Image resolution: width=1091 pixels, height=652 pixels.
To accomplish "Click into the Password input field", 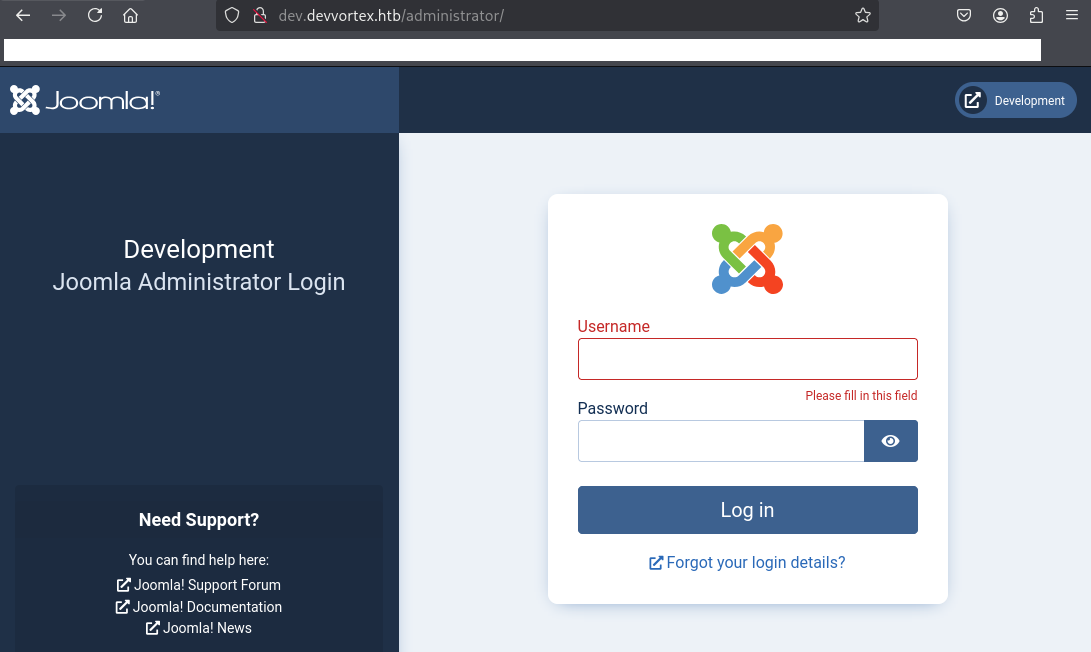I will 720,441.
